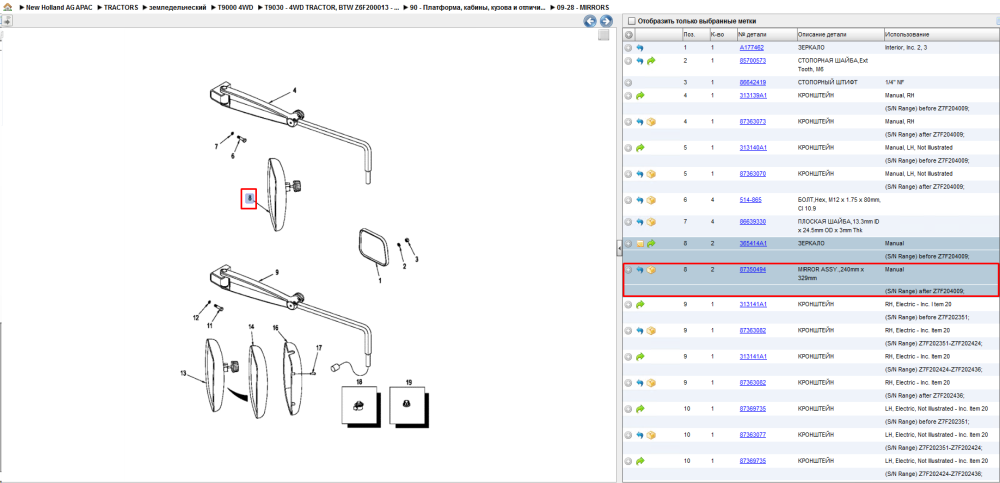Open part number link 86642419
The image size is (1000, 483).
tap(753, 82)
